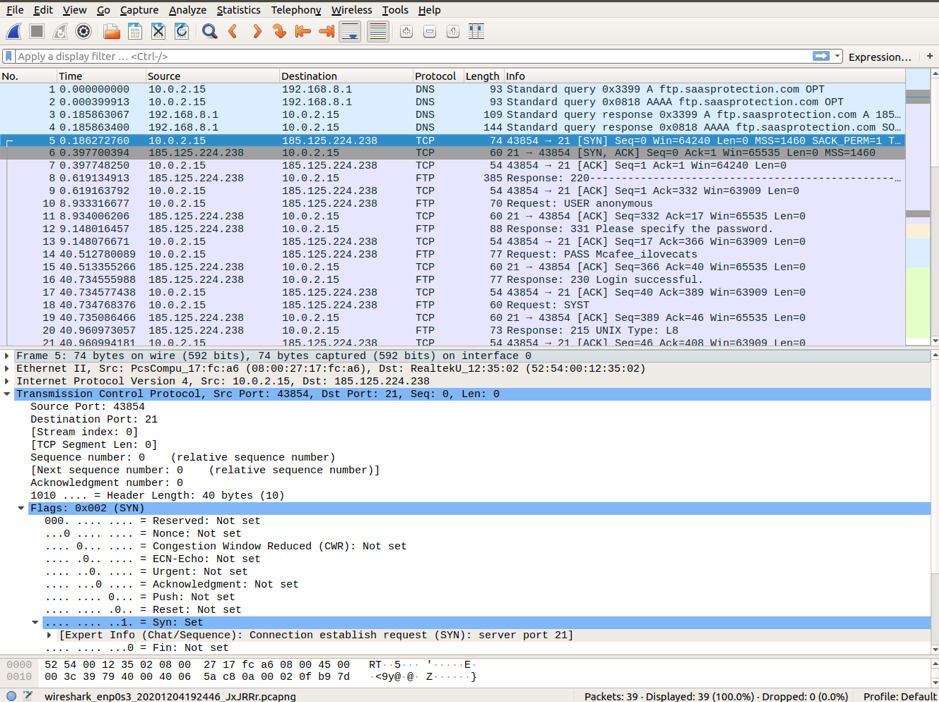Toggle auto-scroll during live capture
This screenshot has height=702, width=939.
(x=350, y=32)
